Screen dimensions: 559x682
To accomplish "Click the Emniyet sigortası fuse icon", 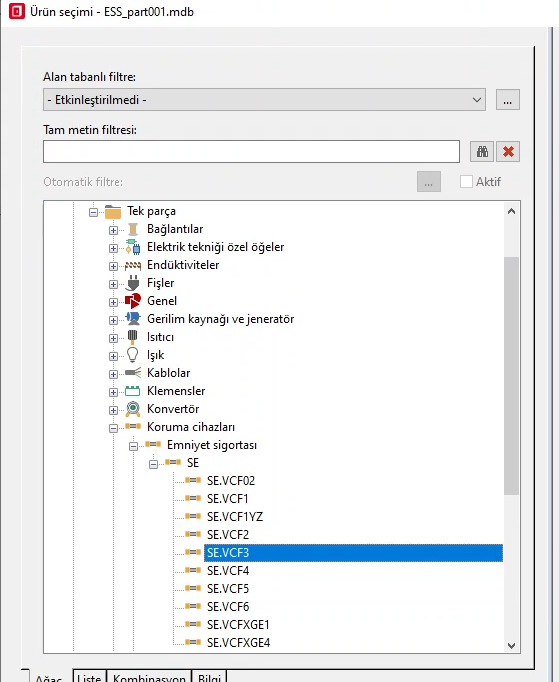I will coord(153,445).
